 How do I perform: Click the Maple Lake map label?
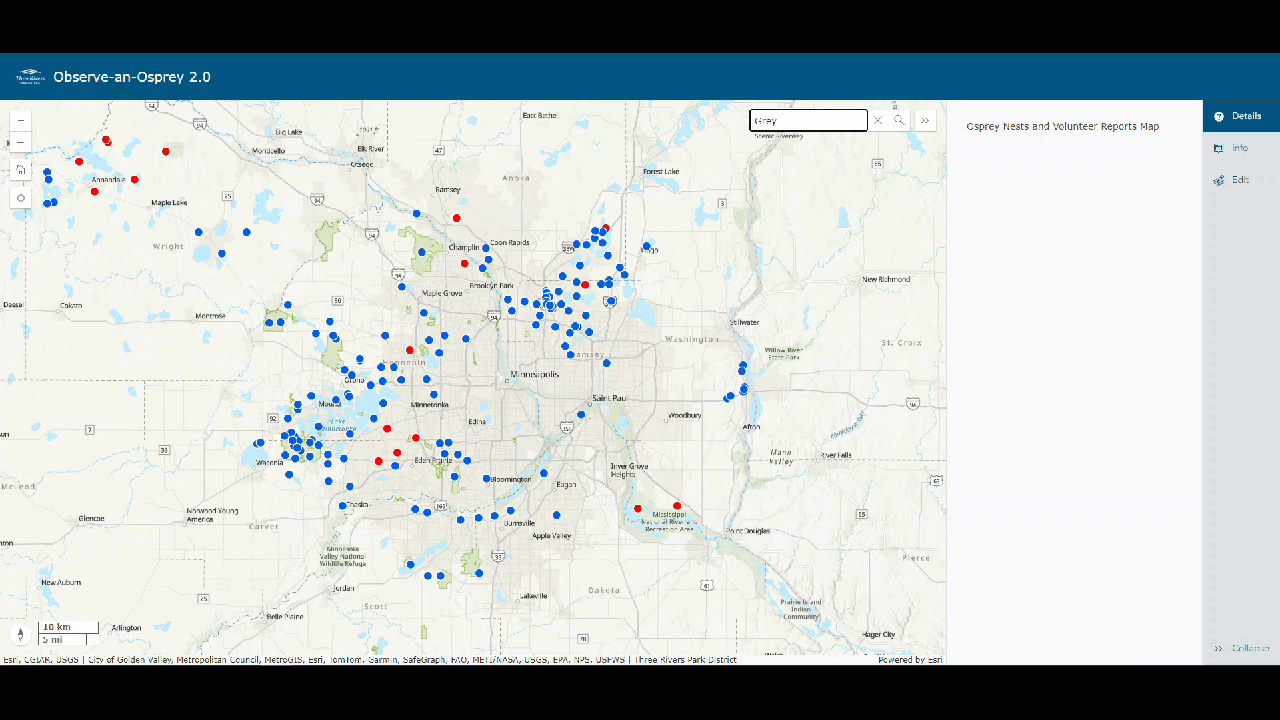coord(169,203)
